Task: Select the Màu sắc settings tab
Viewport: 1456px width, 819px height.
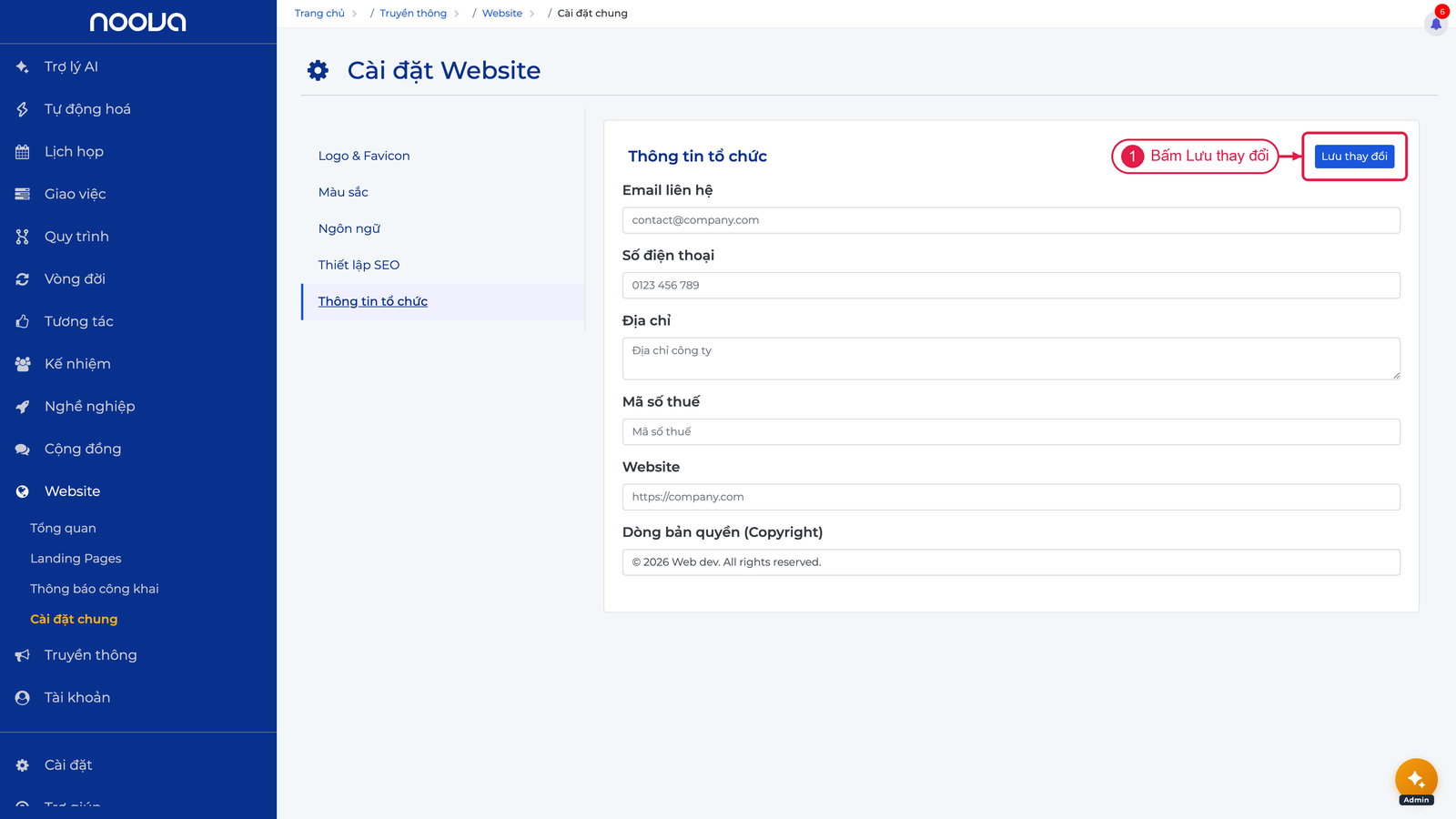Action: point(343,192)
